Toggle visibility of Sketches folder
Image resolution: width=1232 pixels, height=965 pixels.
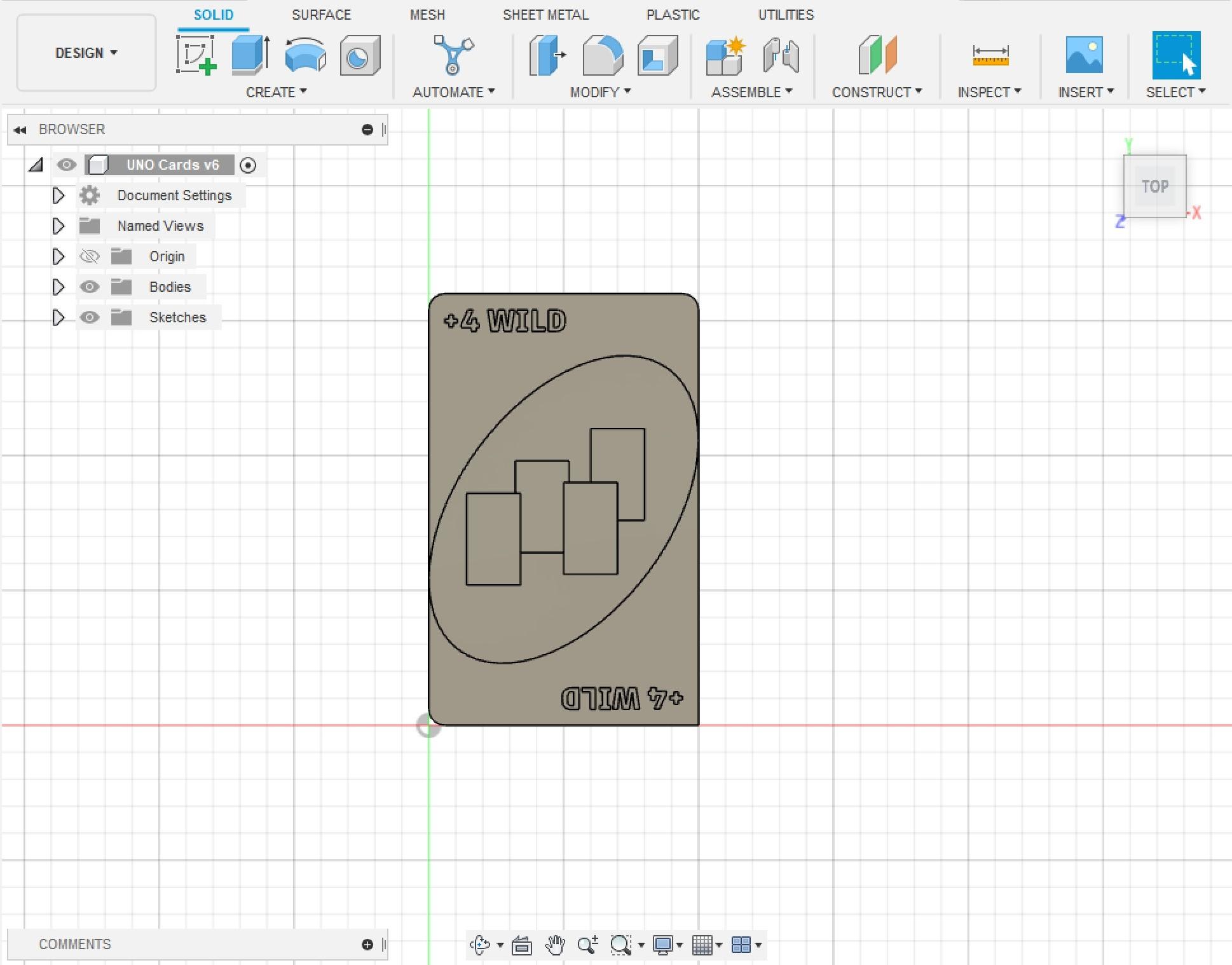[x=90, y=317]
